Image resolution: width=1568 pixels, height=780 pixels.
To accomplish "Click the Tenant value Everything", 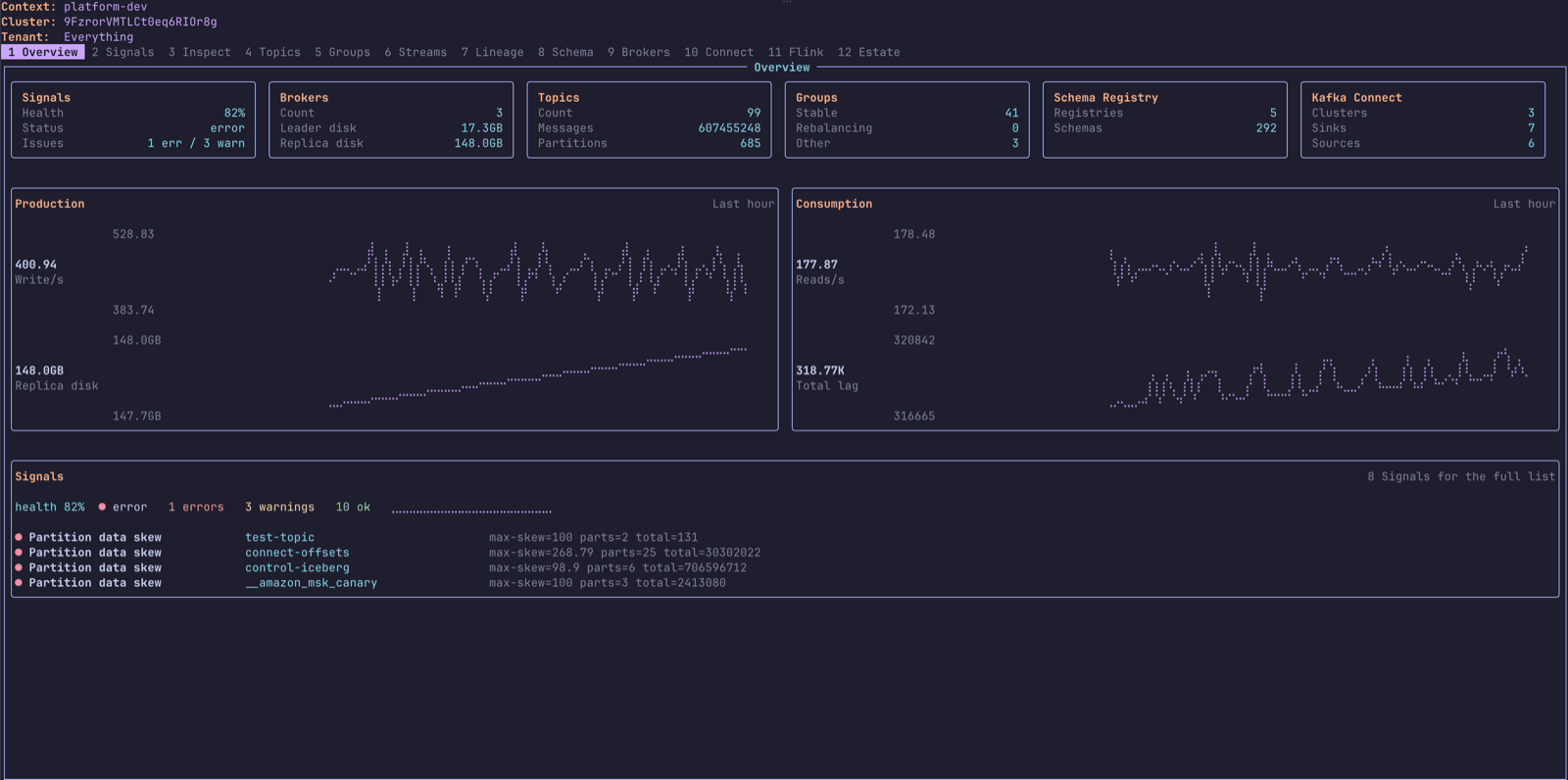I will point(98,37).
